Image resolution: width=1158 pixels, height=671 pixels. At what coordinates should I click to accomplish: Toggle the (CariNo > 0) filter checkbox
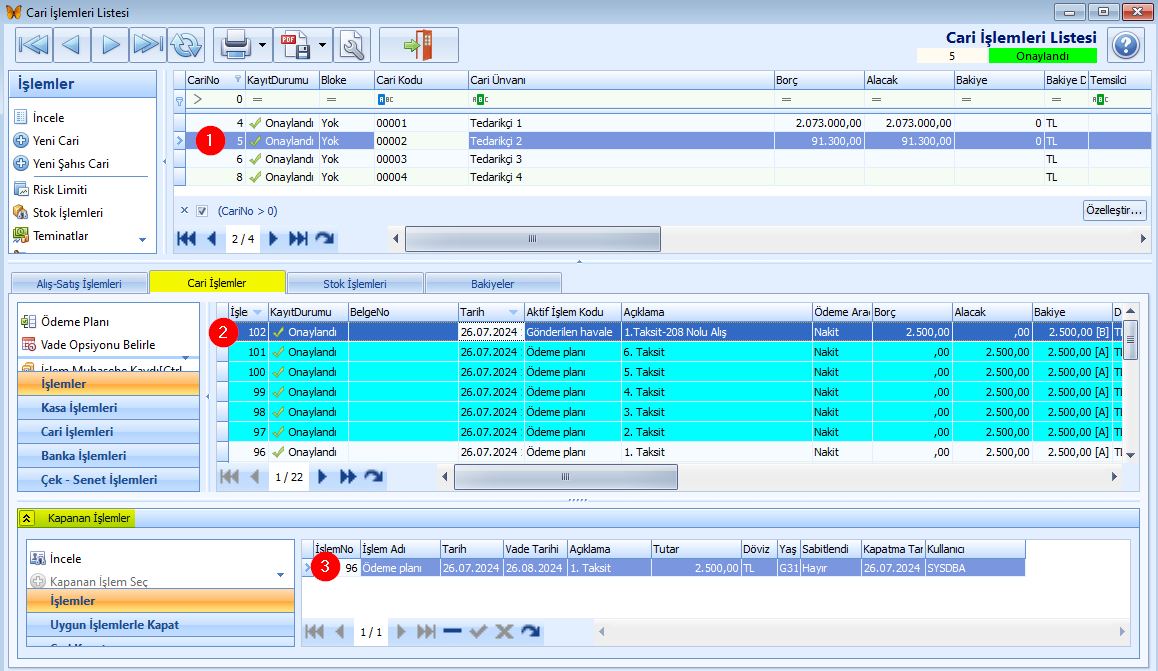pos(202,211)
